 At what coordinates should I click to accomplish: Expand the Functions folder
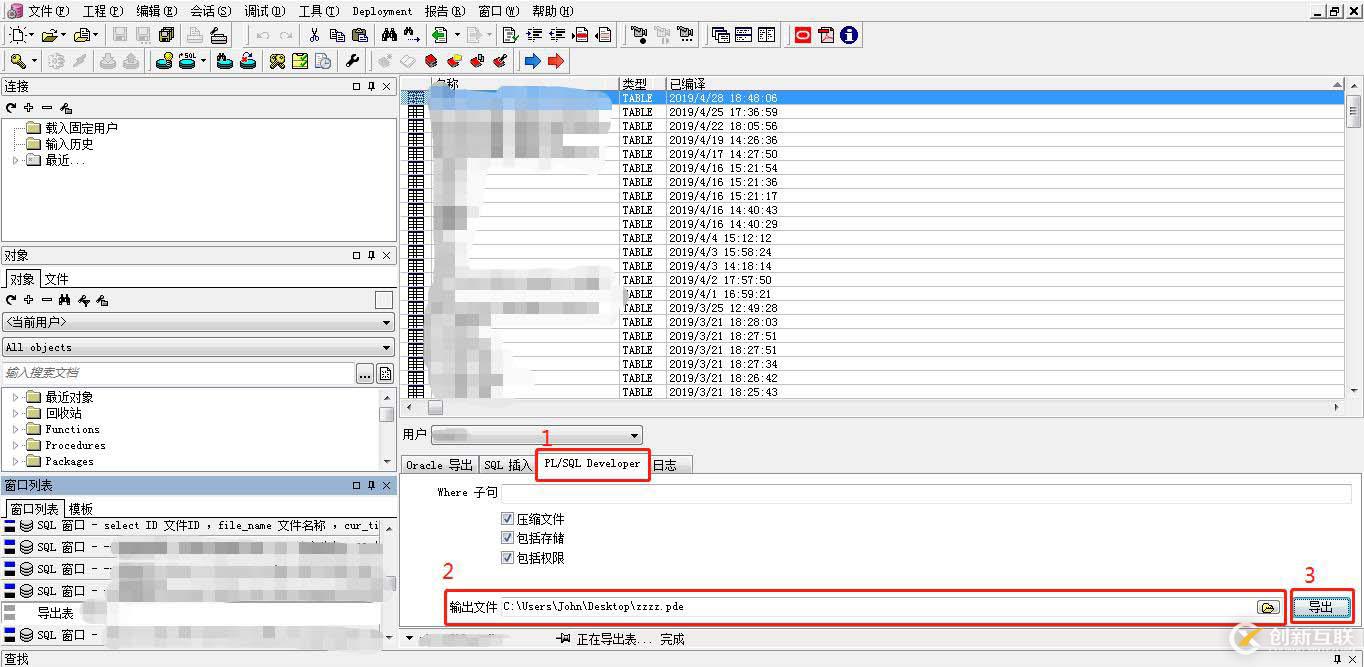tap(15, 429)
